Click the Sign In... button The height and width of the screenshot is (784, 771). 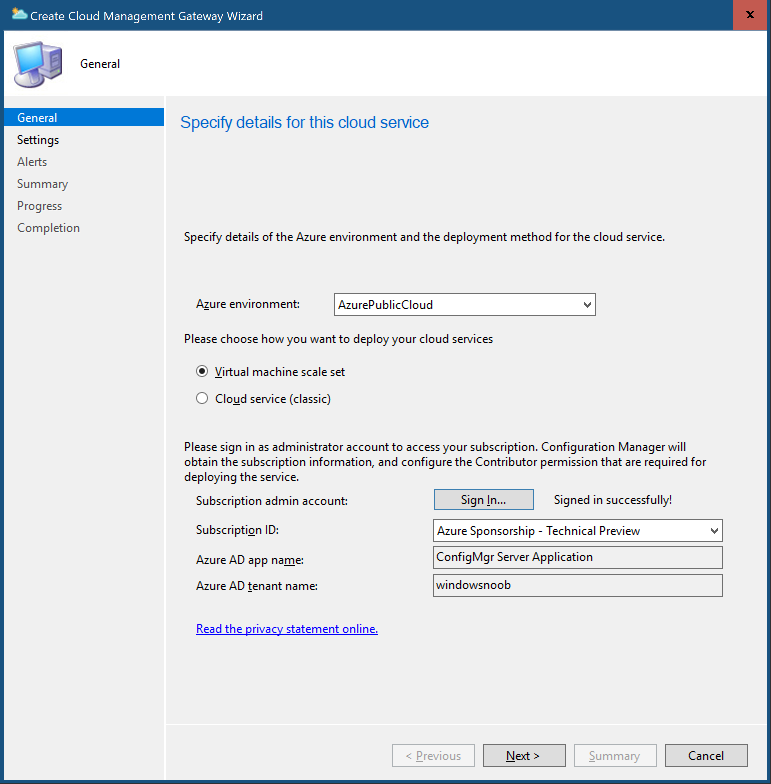click(484, 500)
